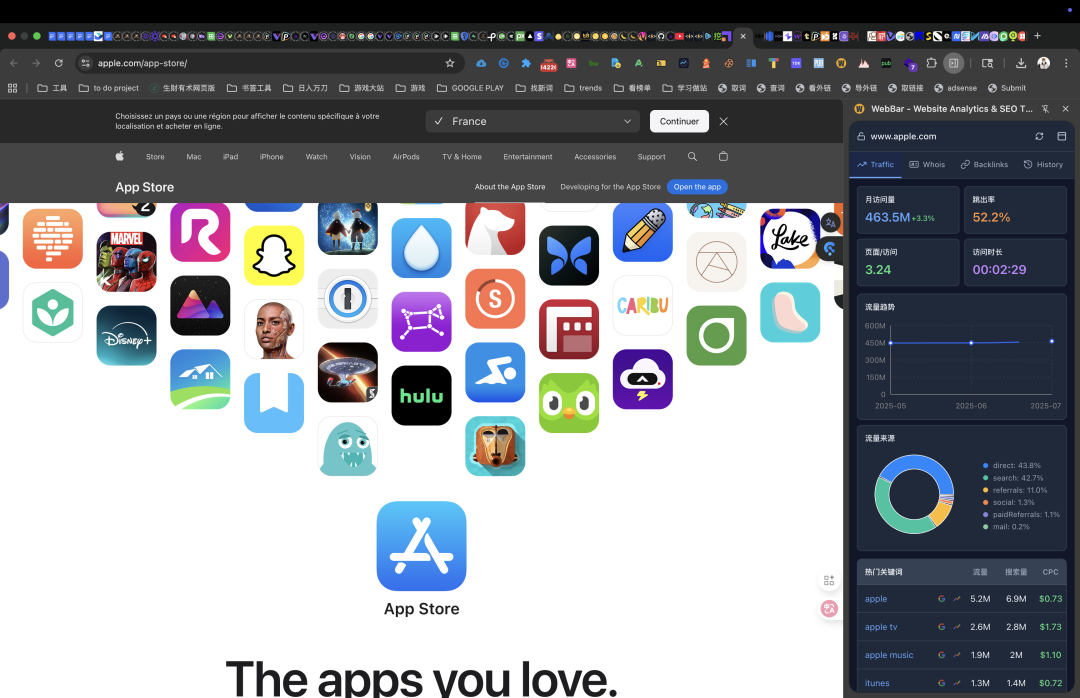Click the Duolingo owl app icon
The width and height of the screenshot is (1080, 698).
click(569, 403)
